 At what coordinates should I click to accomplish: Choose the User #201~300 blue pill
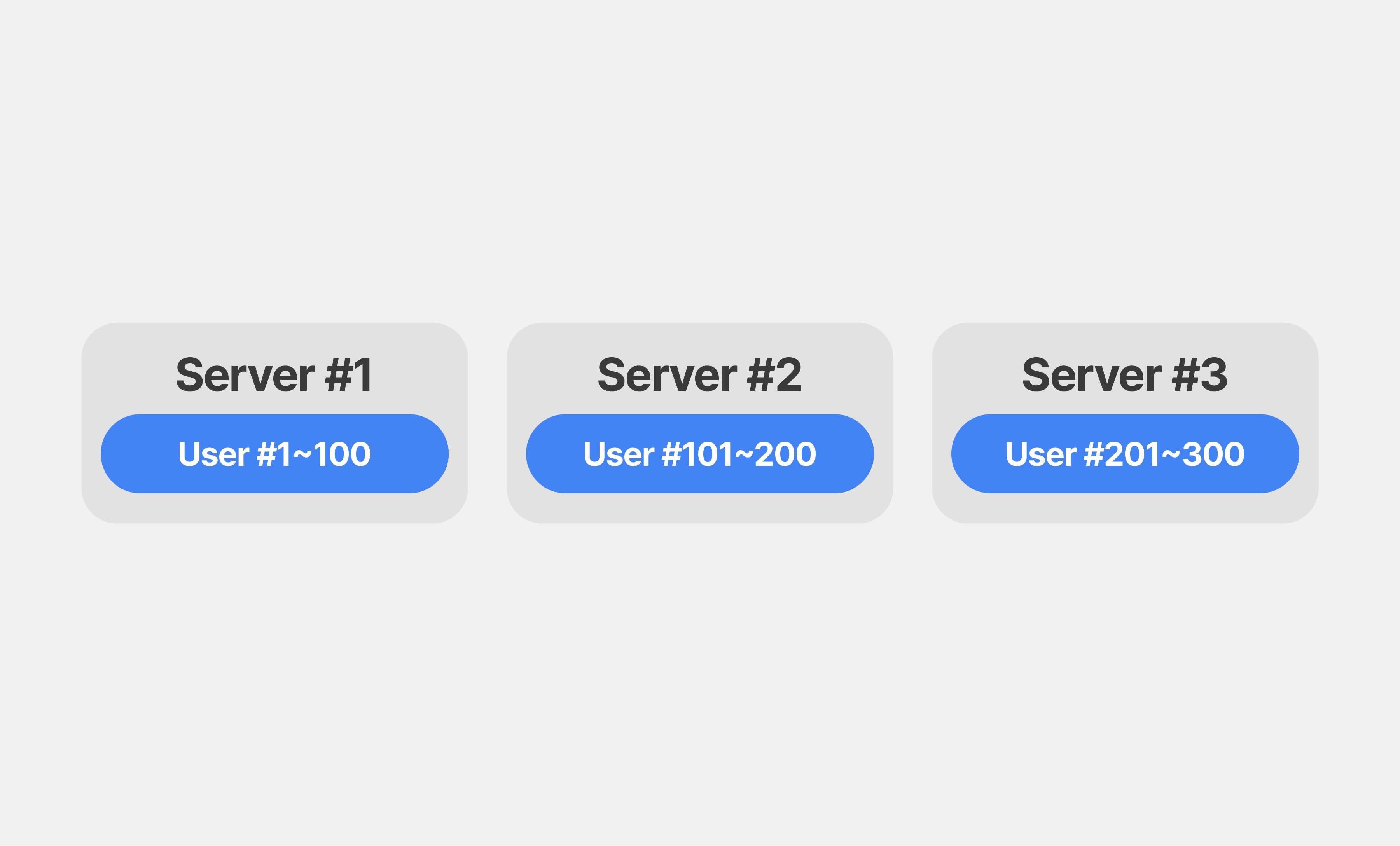pos(1125,453)
